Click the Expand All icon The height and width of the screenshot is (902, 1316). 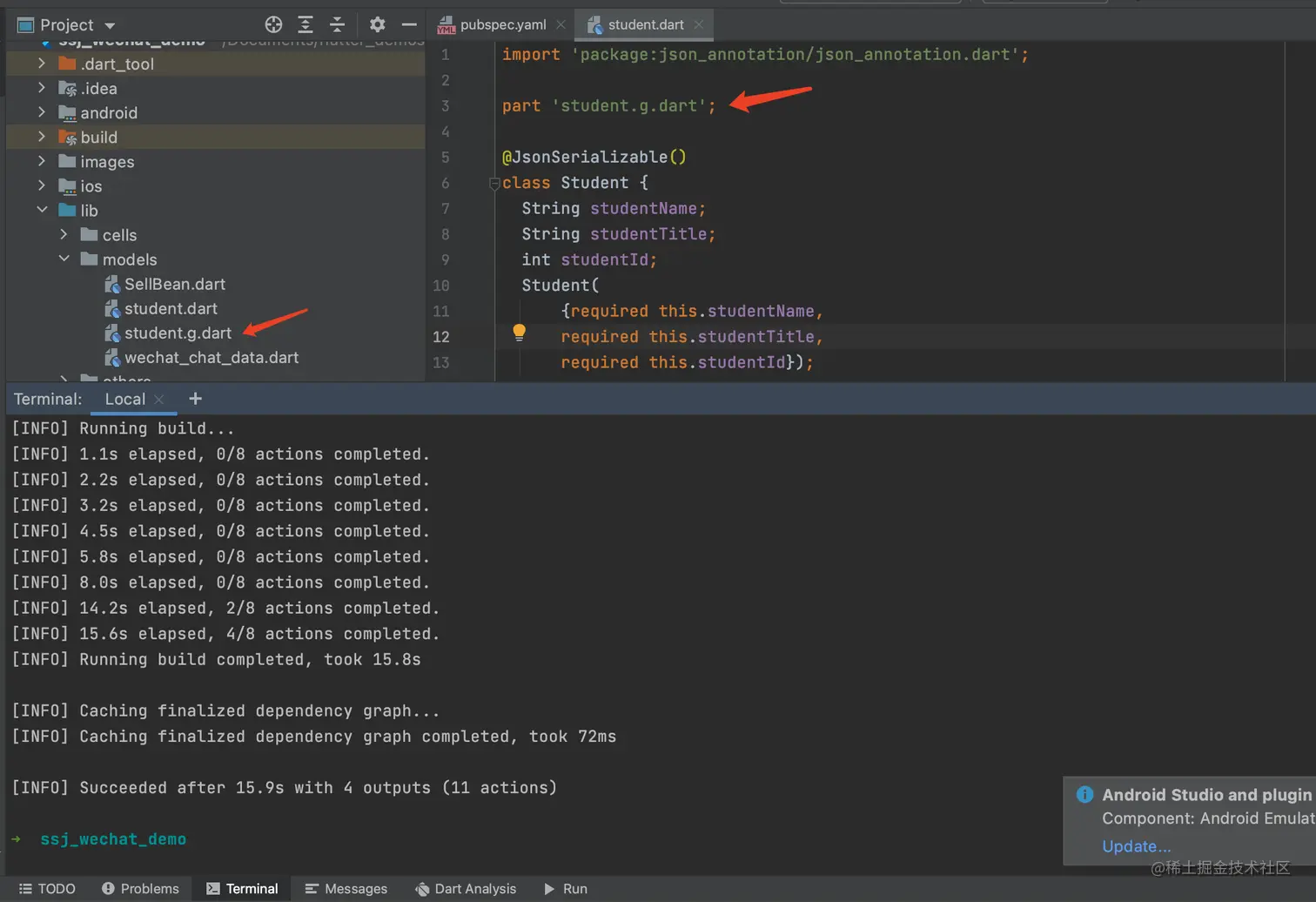point(305,24)
